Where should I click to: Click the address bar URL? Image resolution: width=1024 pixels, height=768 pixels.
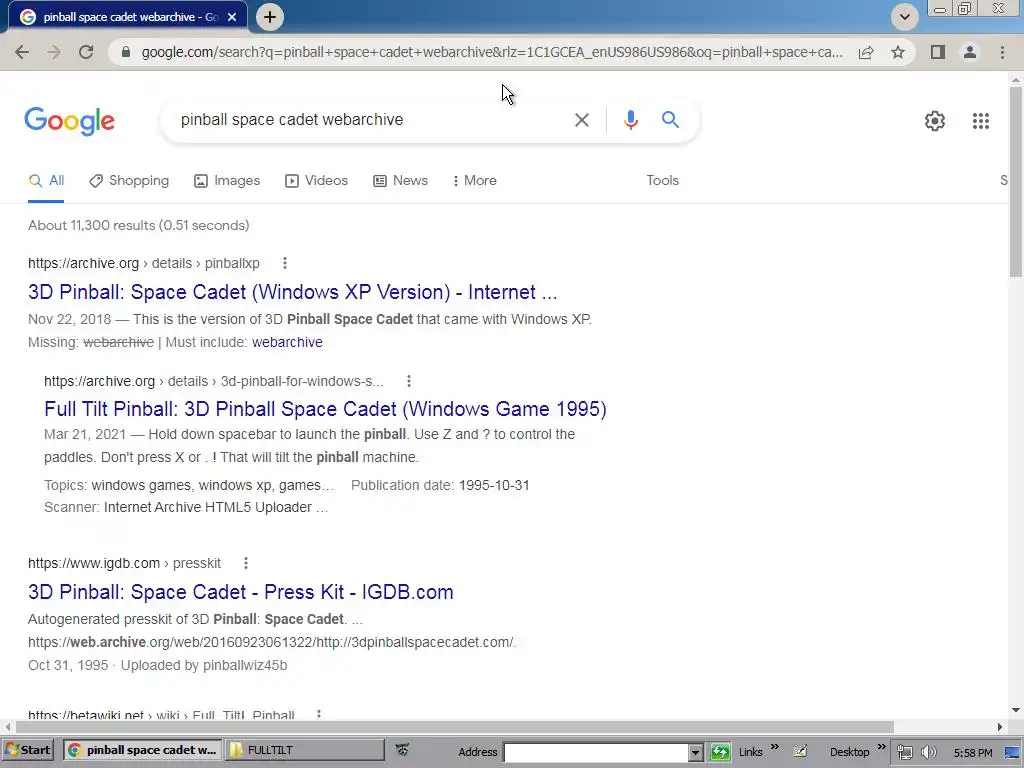[x=492, y=52]
